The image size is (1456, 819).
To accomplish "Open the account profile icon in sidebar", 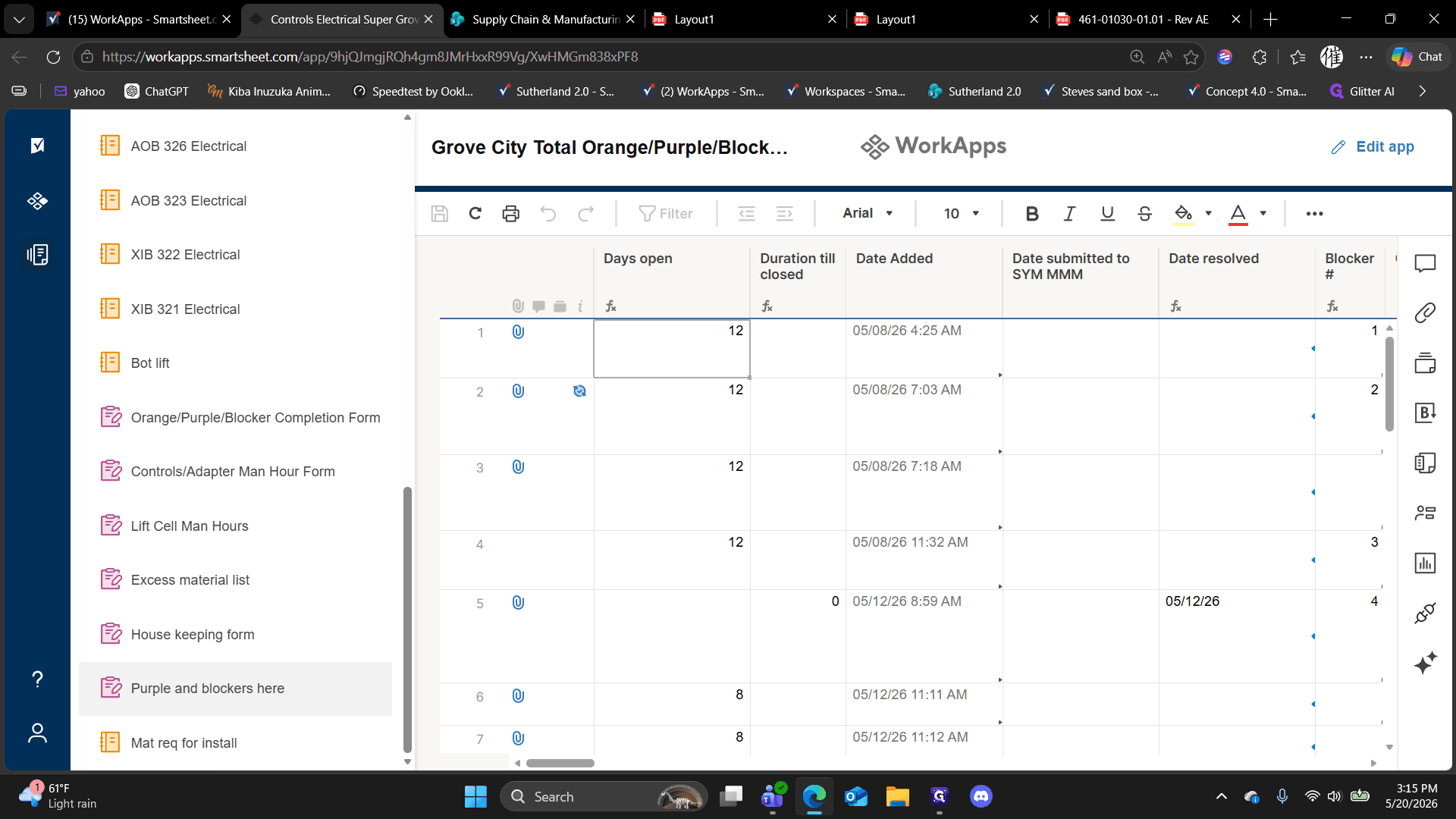I will (37, 733).
